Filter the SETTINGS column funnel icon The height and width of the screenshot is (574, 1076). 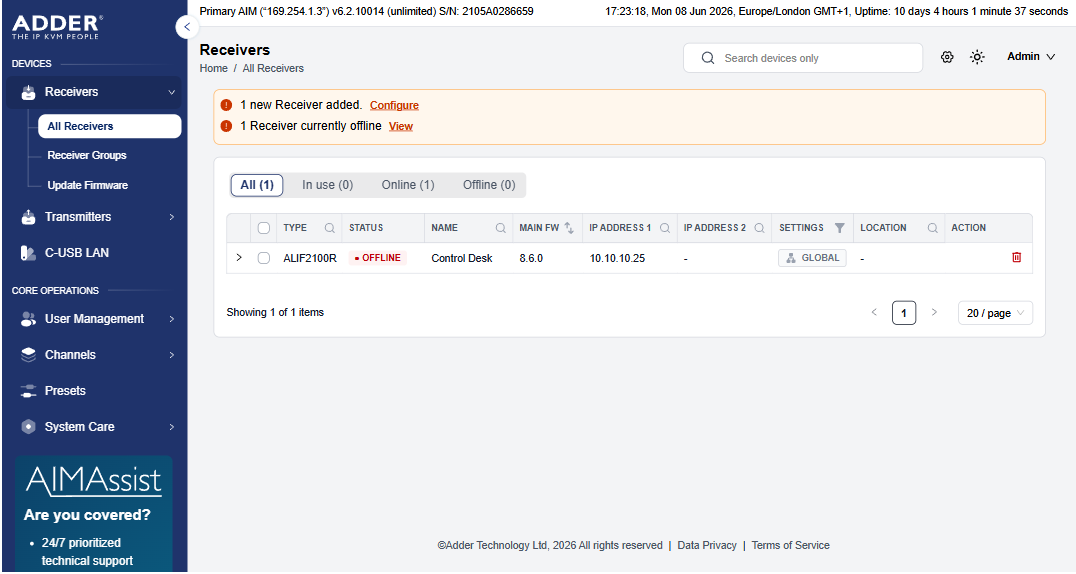pyautogui.click(x=839, y=228)
